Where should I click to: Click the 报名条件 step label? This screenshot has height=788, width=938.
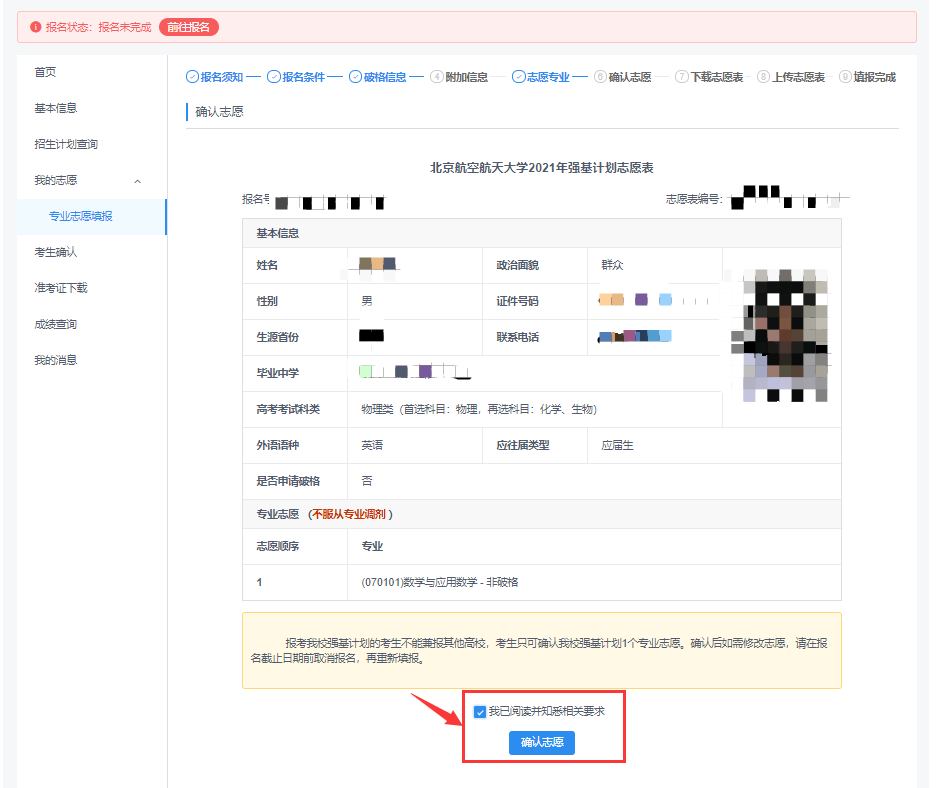(x=303, y=77)
